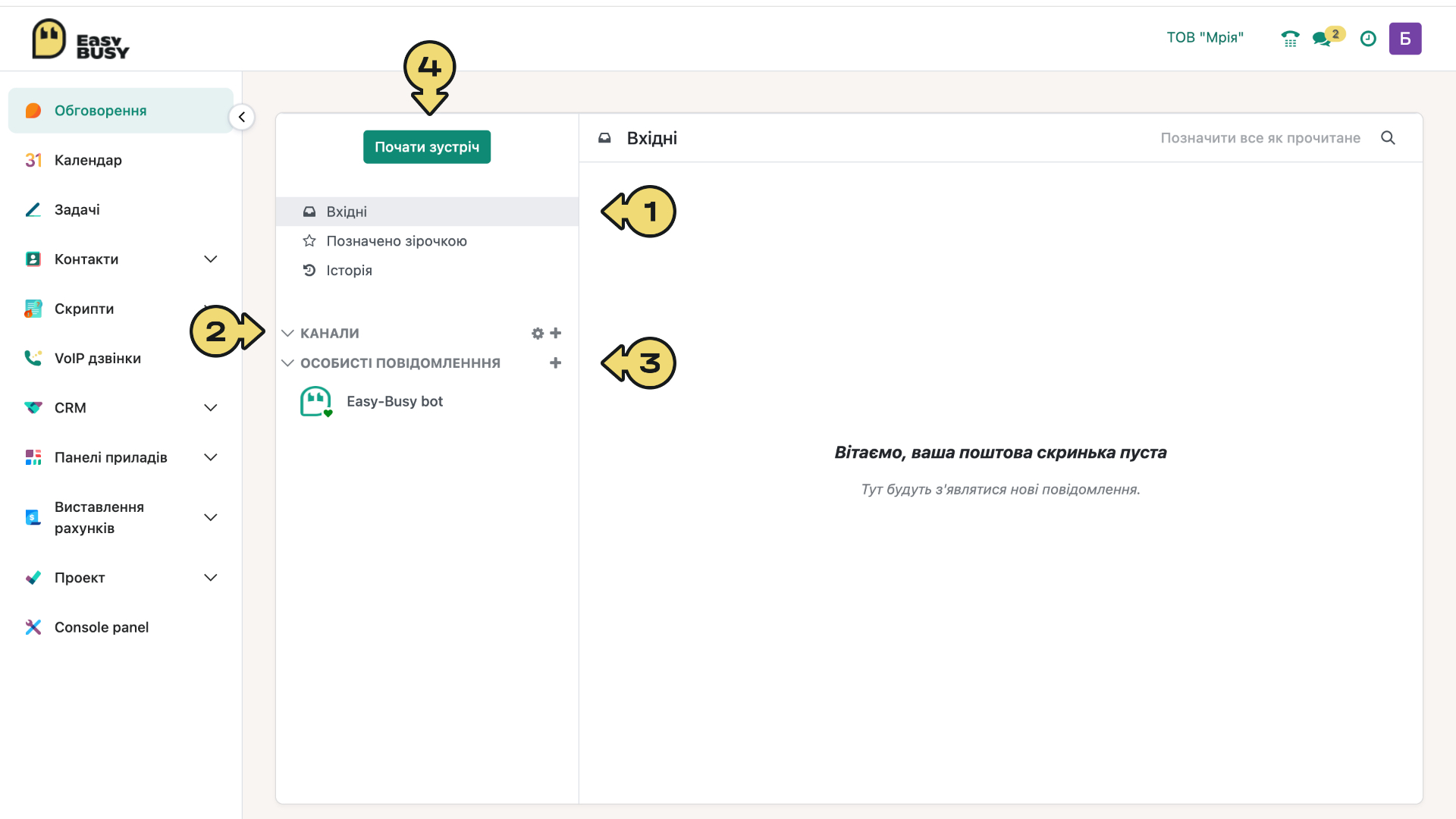Collapse the ОСОБИСТІ ПОВІДОМЛЕННЯ section chevron
Screen dimensions: 1456x819
[x=287, y=363]
